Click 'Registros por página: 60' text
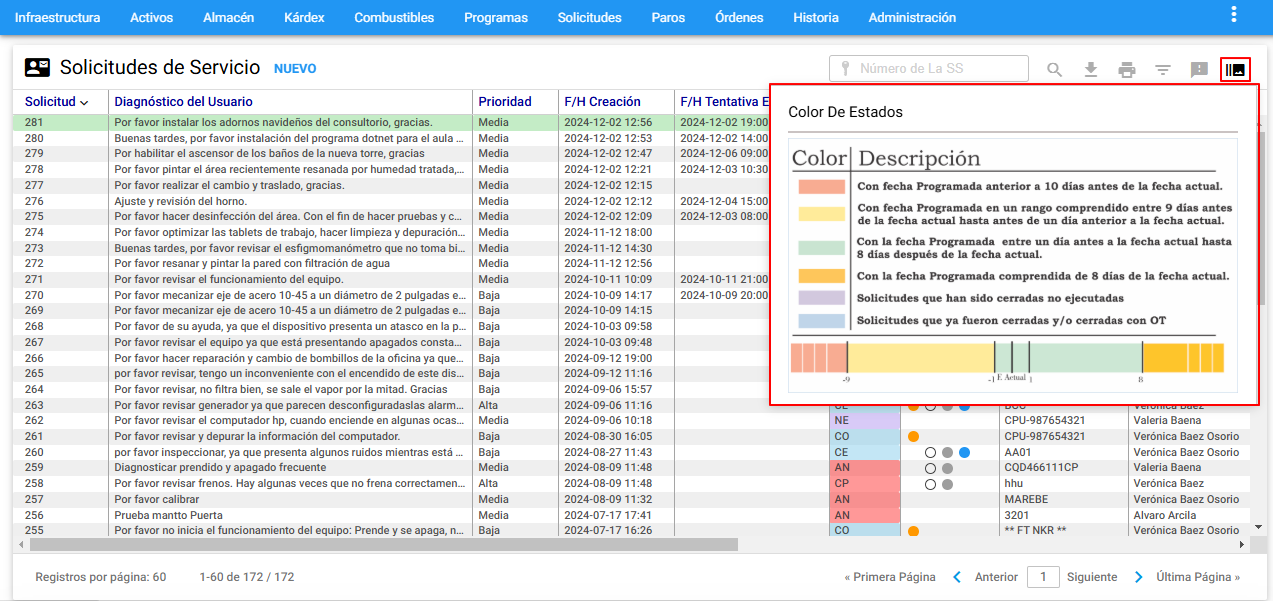This screenshot has height=601, width=1273. (x=101, y=577)
